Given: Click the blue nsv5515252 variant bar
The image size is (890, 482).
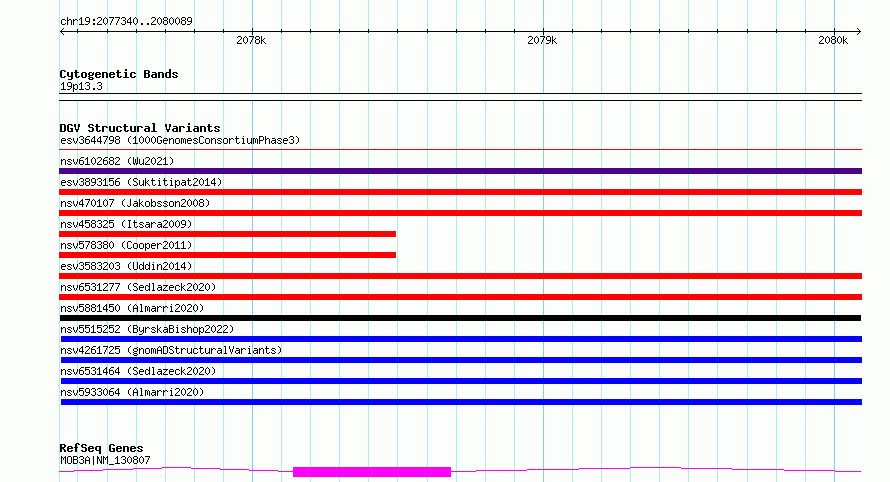Looking at the screenshot, I should (461, 339).
